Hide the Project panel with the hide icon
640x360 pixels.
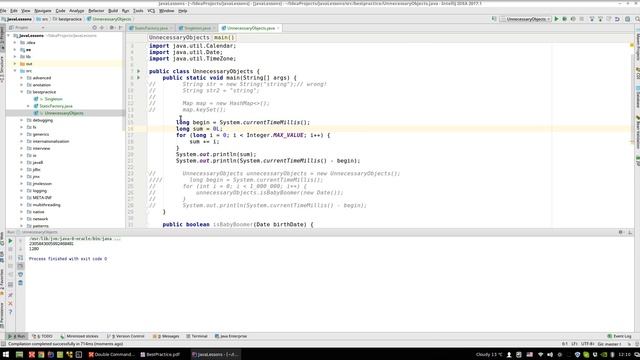(x=120, y=28)
